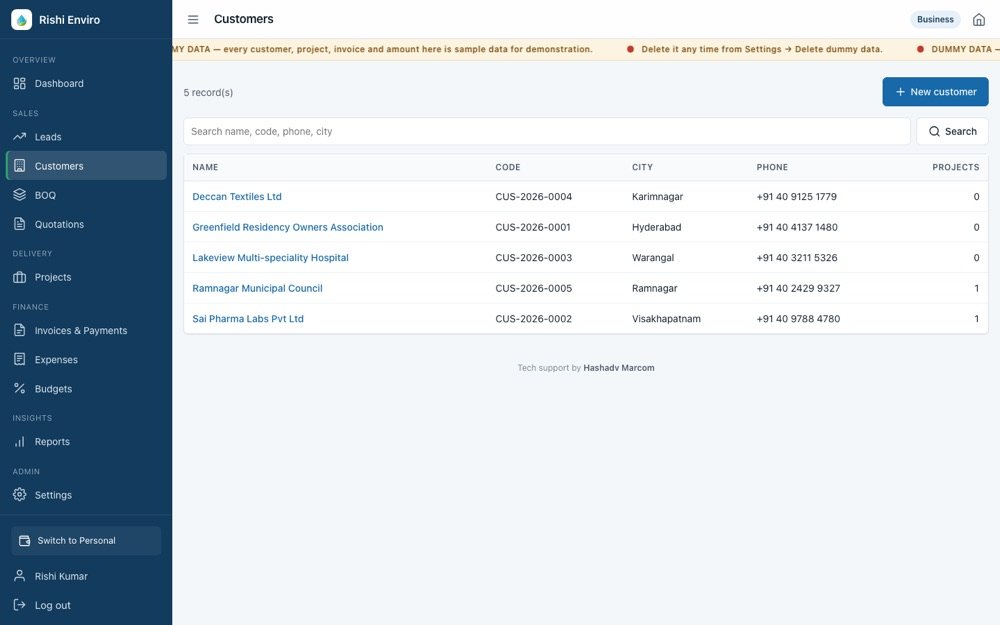Open Deccan Textiles Ltd customer

(x=237, y=196)
